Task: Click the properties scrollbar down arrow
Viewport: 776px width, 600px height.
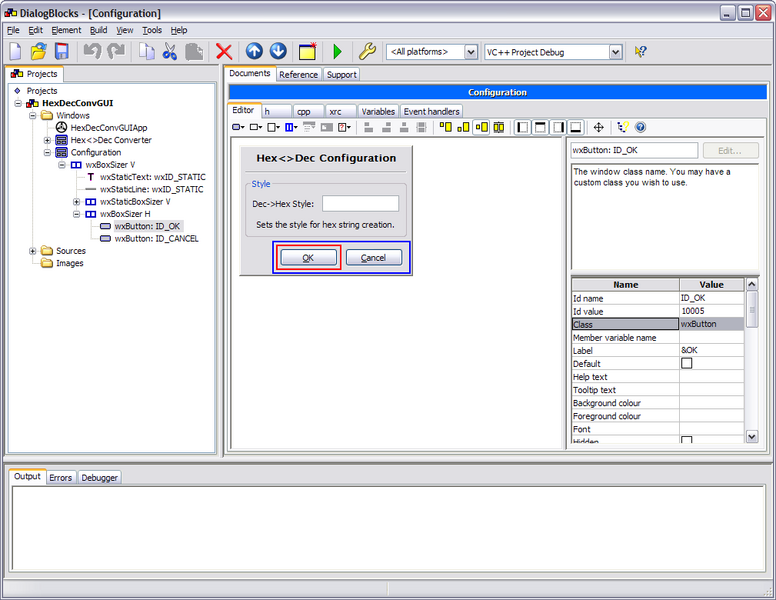Action: [x=752, y=437]
